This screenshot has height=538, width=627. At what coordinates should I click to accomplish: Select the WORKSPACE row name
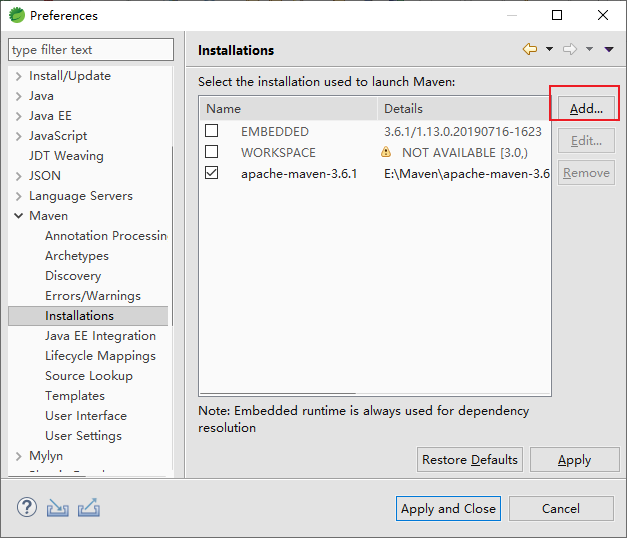coord(278,152)
